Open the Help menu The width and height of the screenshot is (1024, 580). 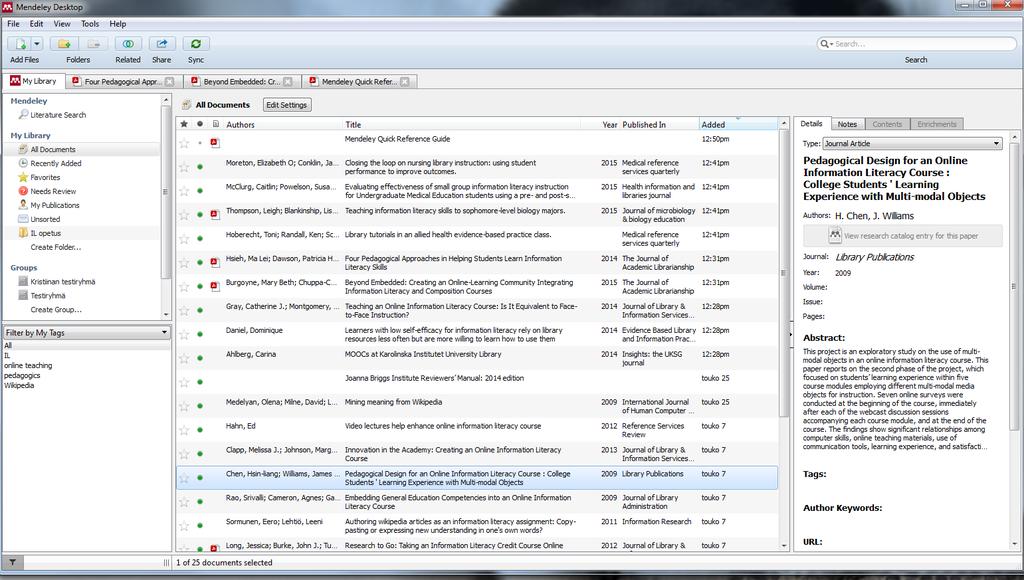118,24
